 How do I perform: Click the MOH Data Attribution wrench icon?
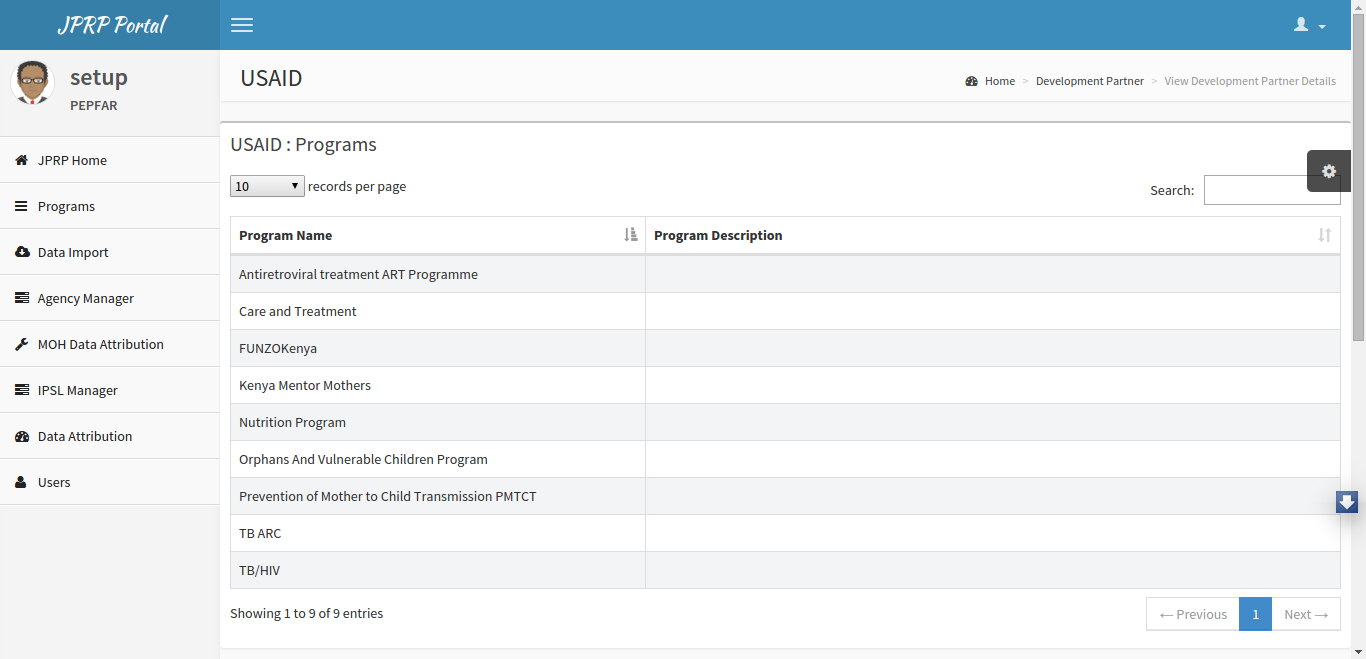21,344
